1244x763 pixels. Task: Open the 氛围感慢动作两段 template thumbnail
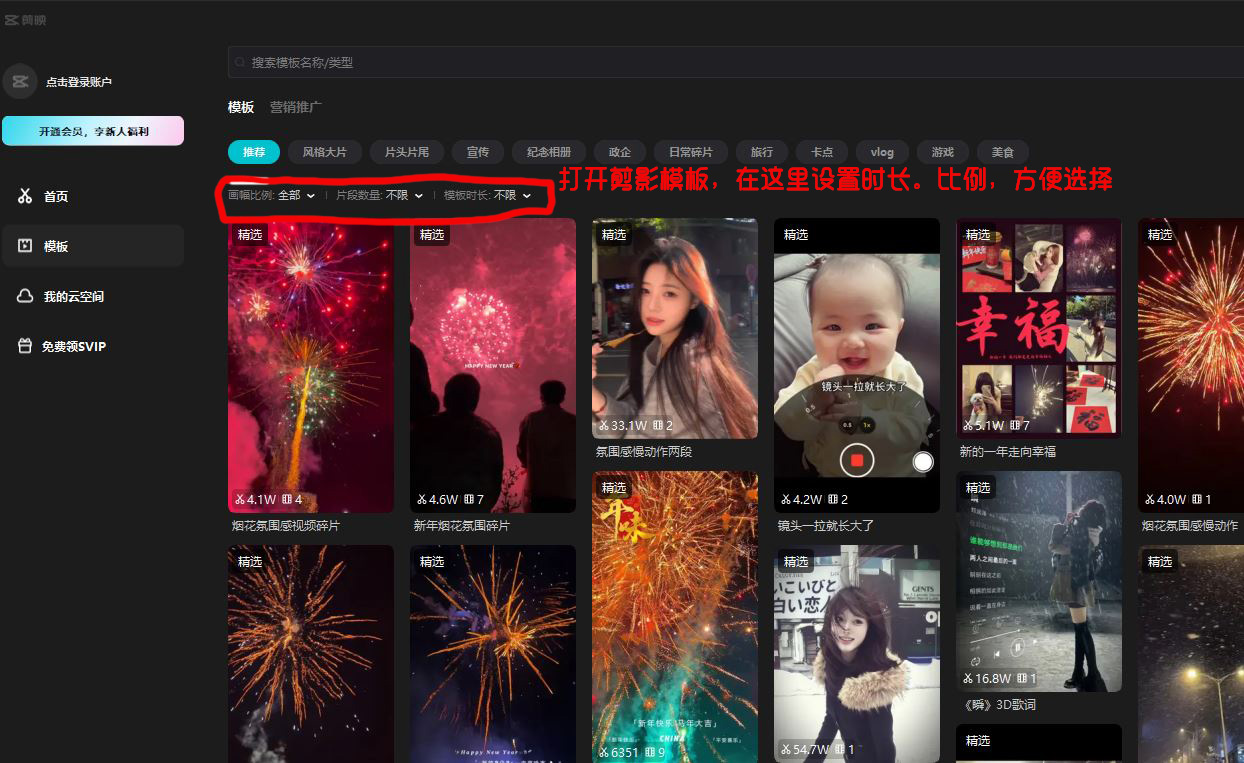[x=674, y=328]
